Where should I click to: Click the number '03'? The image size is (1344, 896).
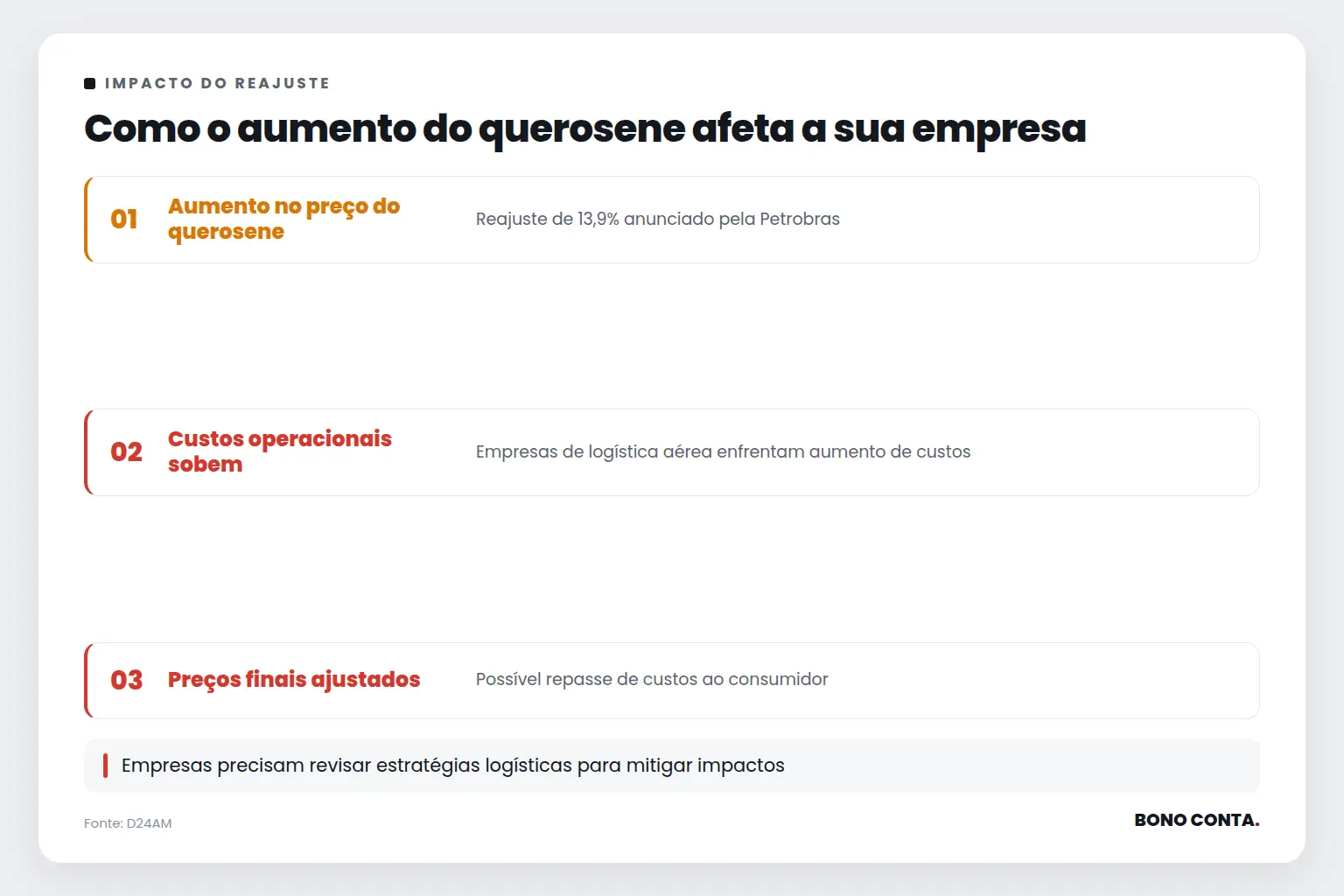[x=126, y=680]
